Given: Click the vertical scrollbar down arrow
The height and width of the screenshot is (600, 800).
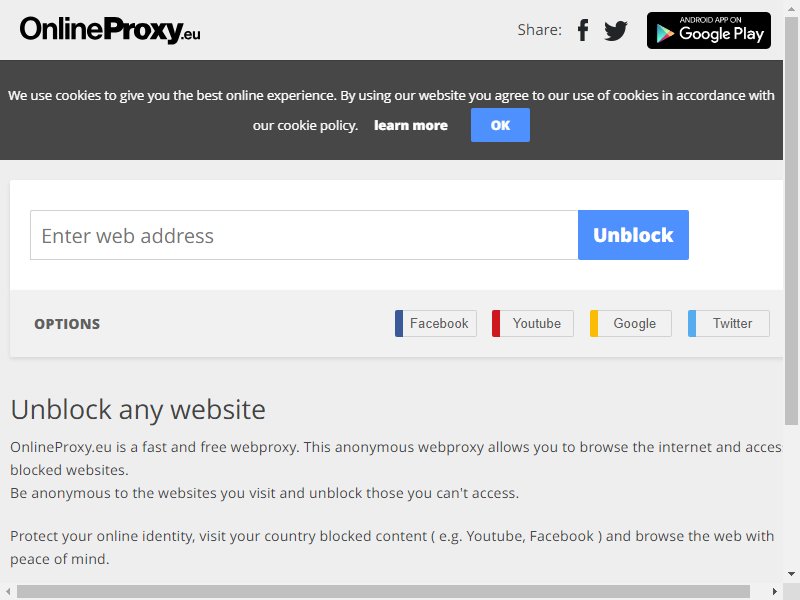Looking at the screenshot, I should (791, 574).
